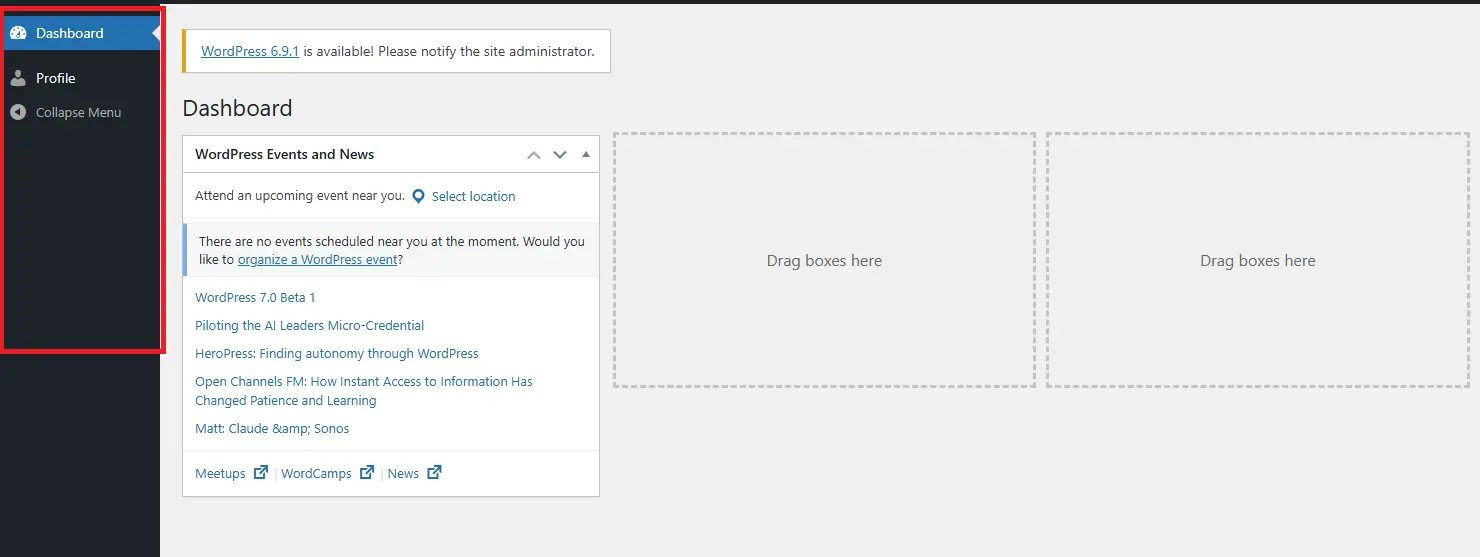Open the Profile menu item
This screenshot has width=1480, height=557.
(x=80, y=78)
